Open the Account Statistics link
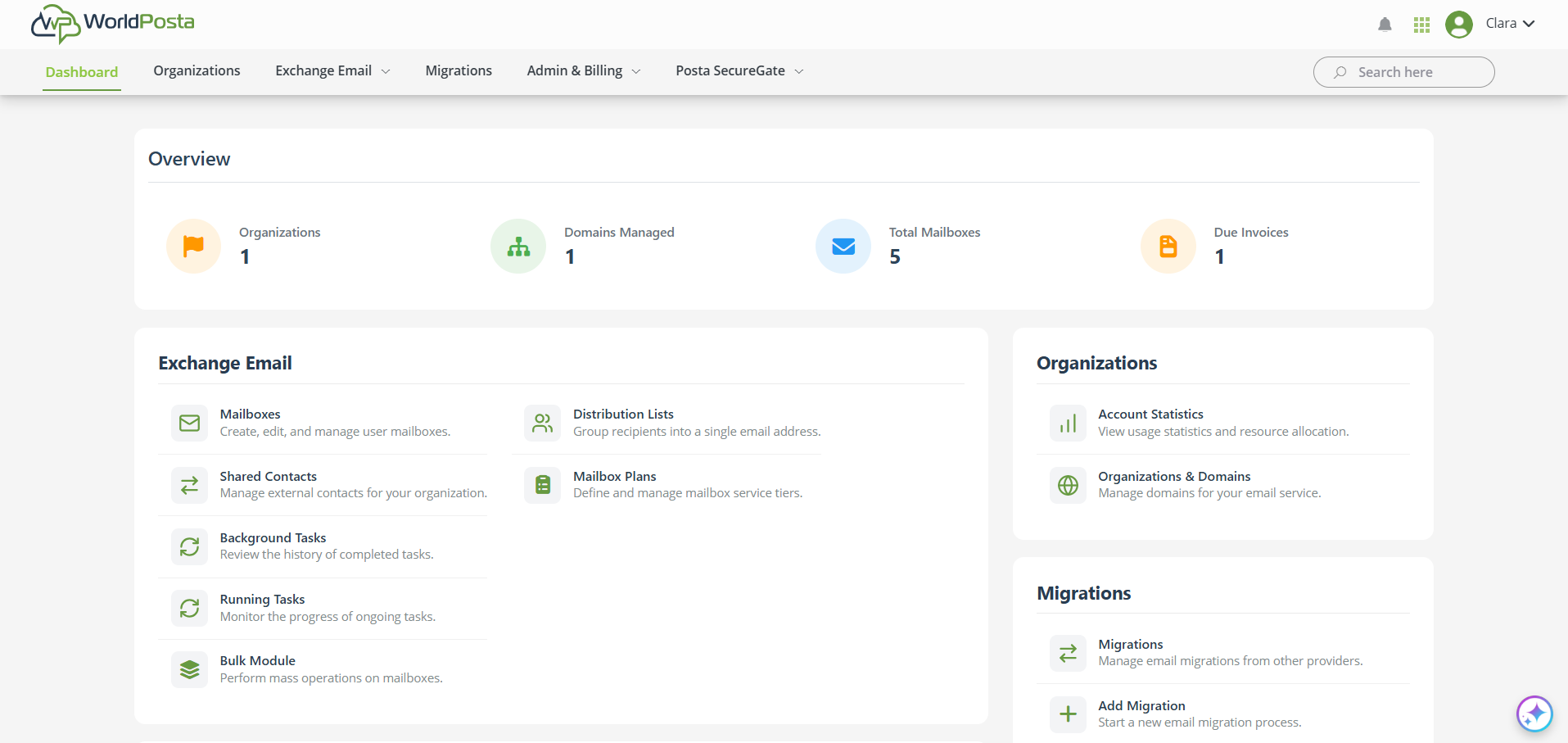Viewport: 1568px width, 743px height. tap(1150, 415)
